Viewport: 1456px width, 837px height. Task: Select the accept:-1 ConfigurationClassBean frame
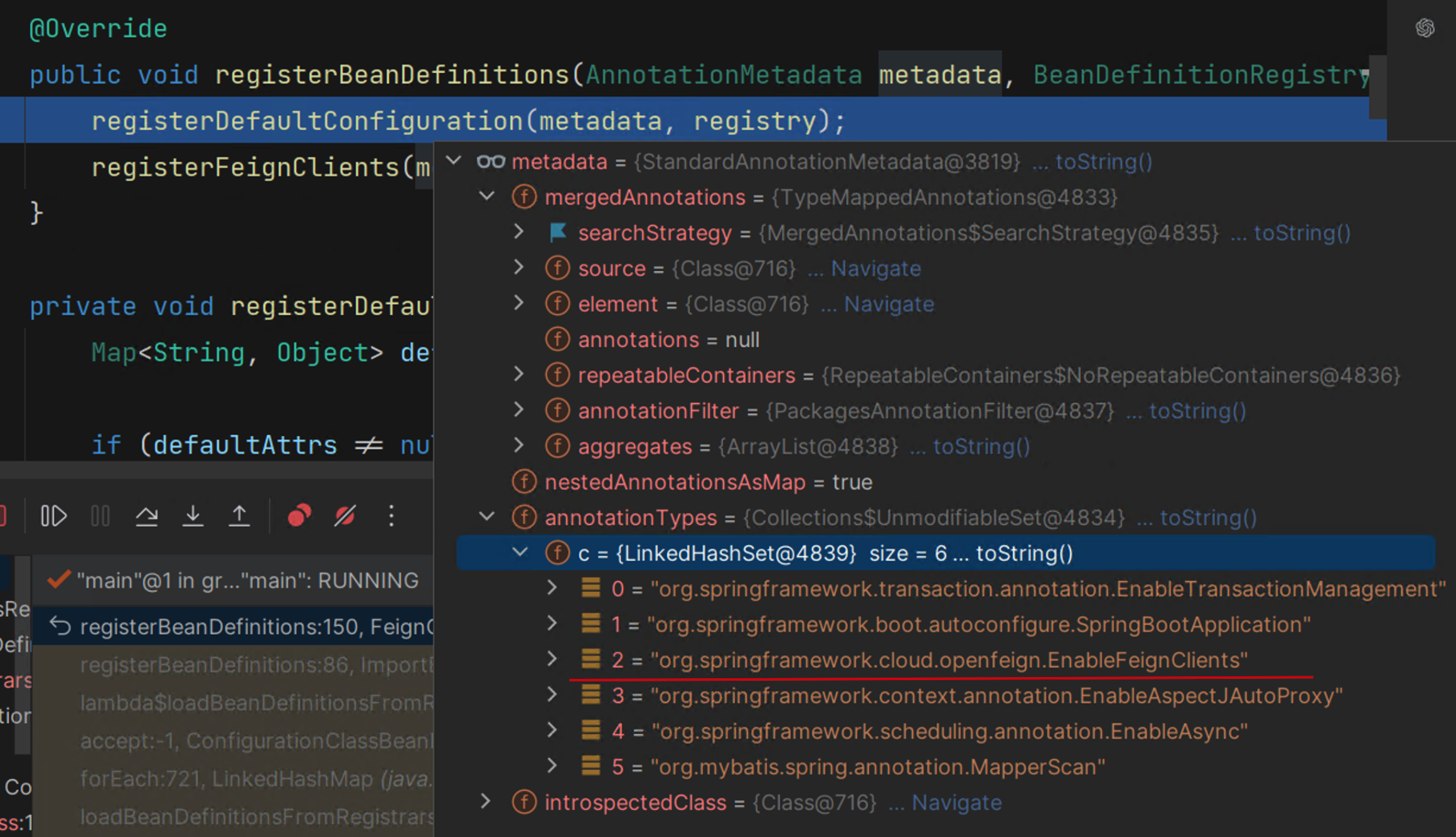click(233, 740)
